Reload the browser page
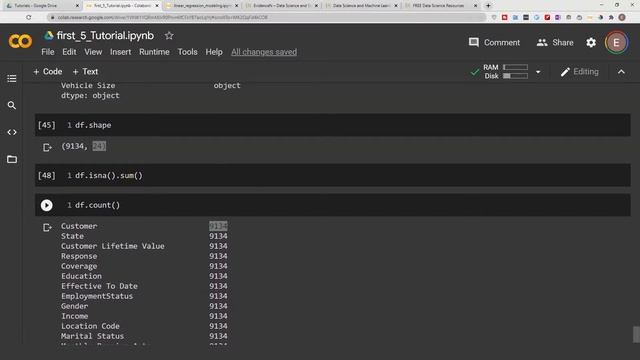This screenshot has width=640, height=360. [29, 18]
